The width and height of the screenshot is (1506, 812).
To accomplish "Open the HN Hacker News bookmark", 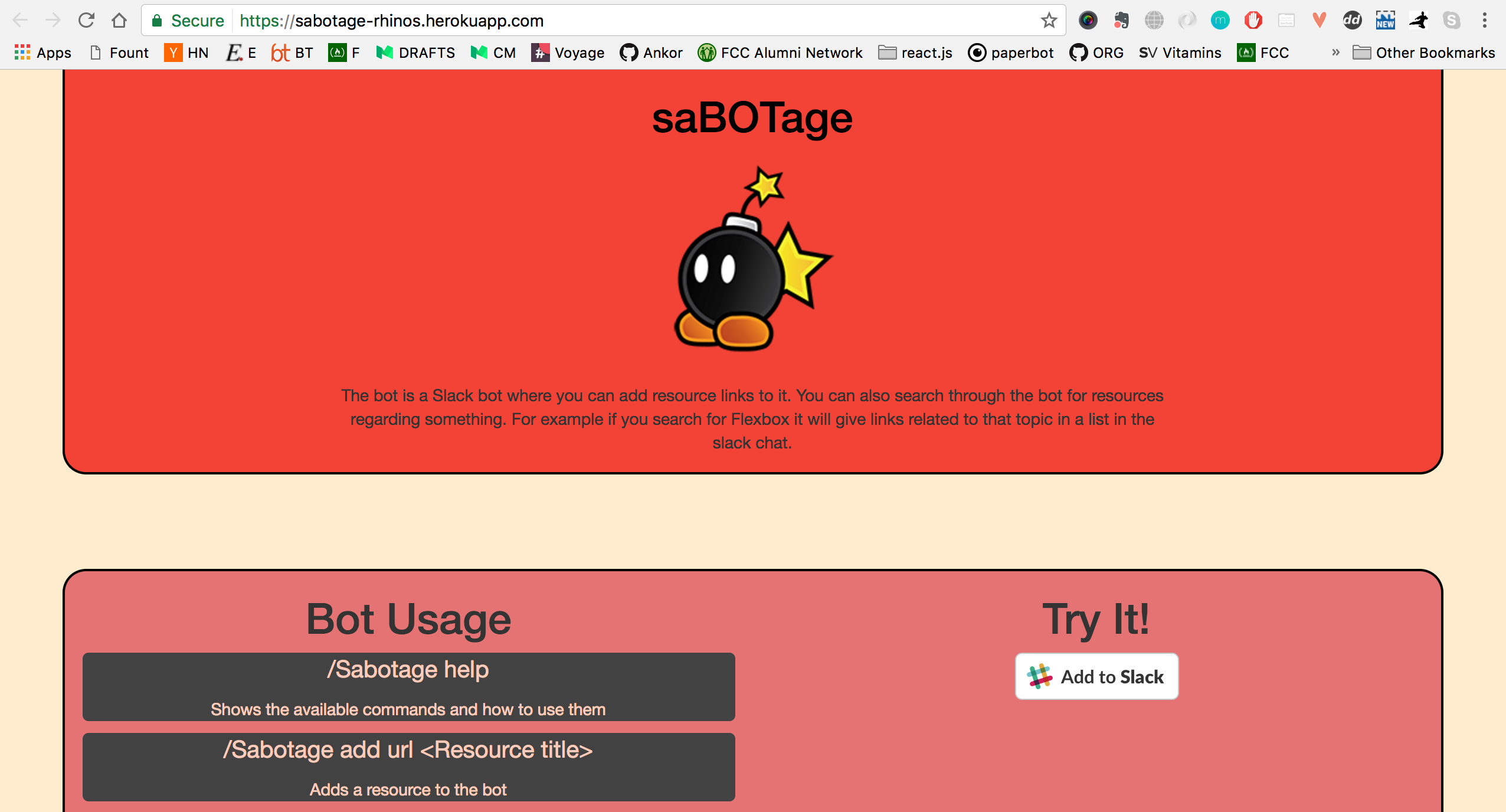I will pos(186,53).
